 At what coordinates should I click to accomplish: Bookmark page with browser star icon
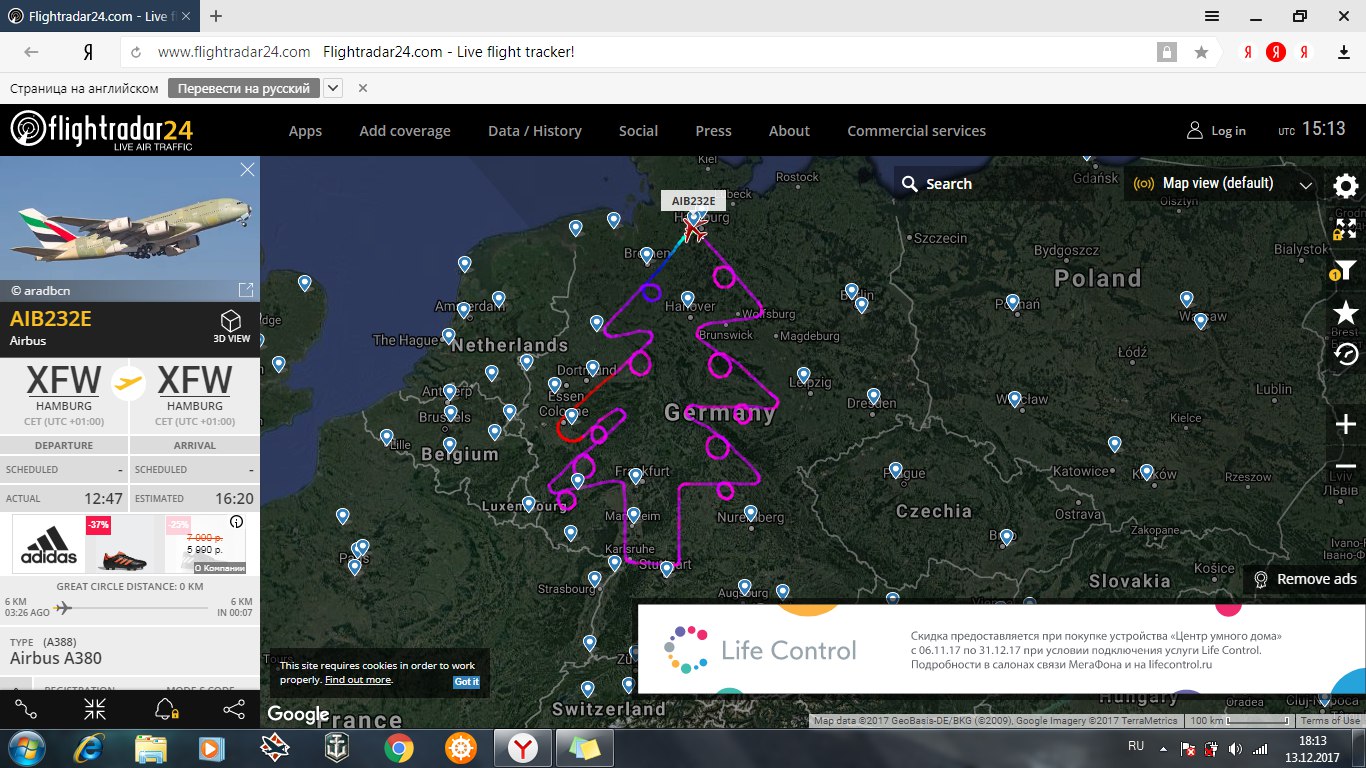[x=1201, y=53]
